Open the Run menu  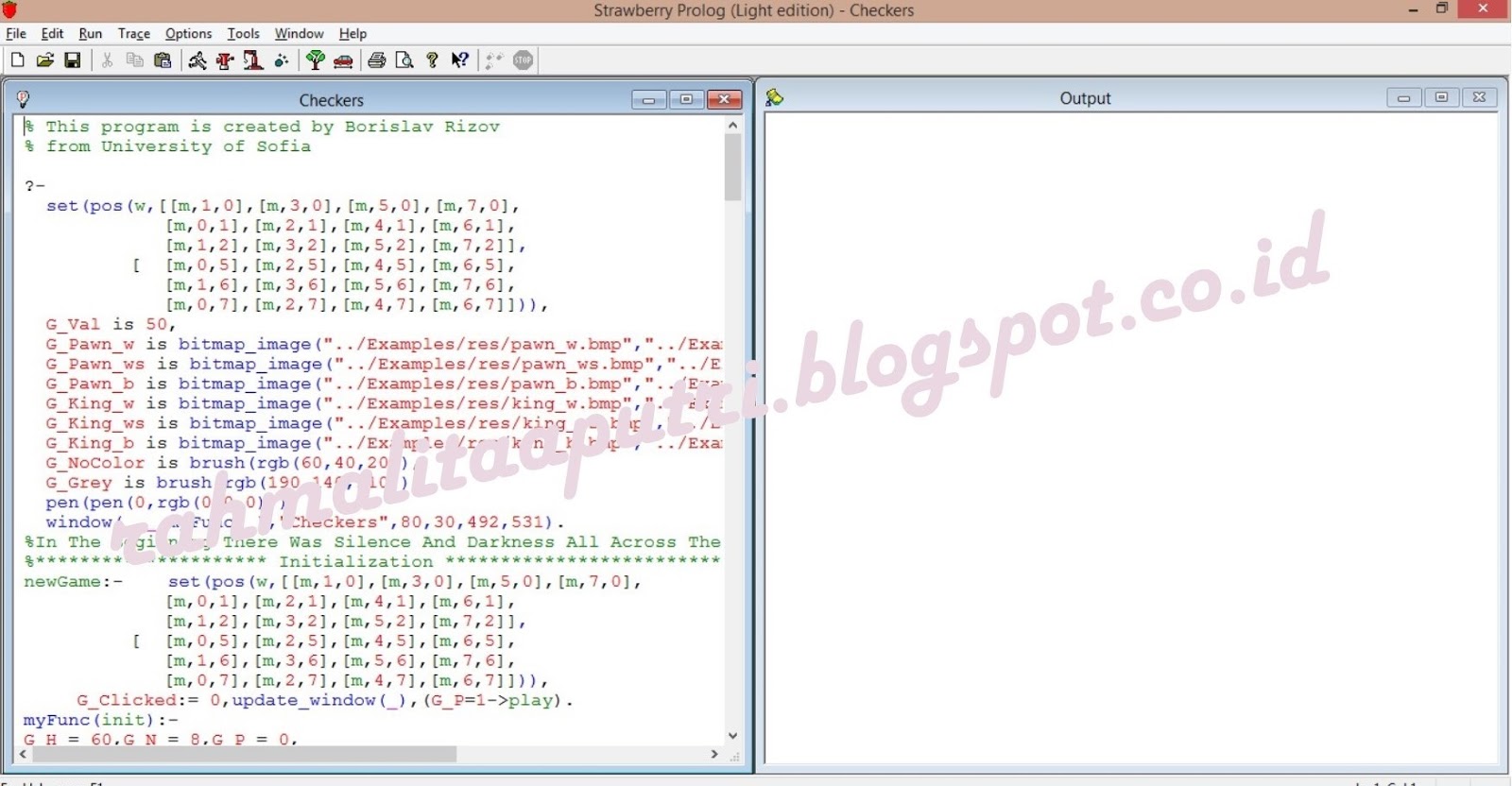(x=91, y=34)
